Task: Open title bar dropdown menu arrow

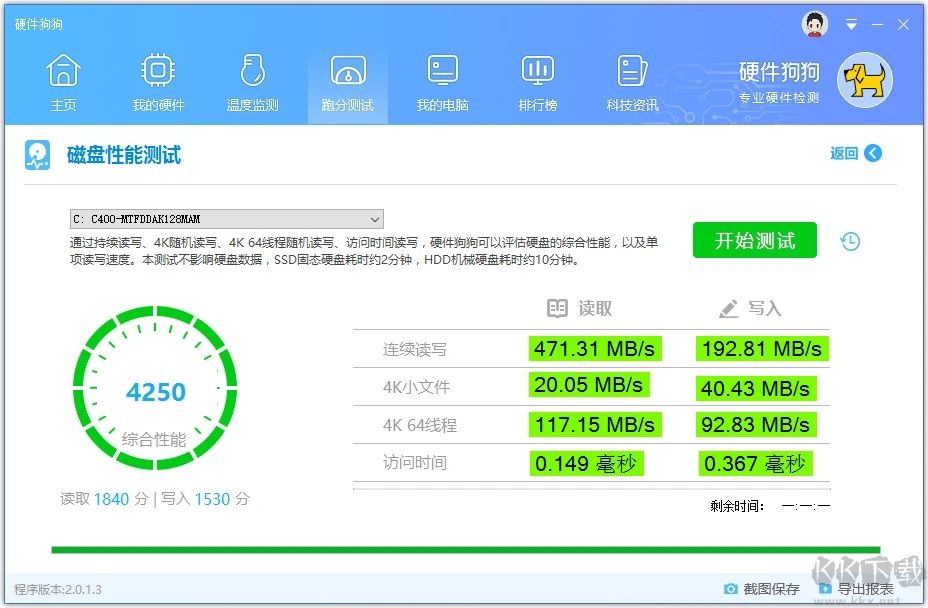Action: [851, 25]
